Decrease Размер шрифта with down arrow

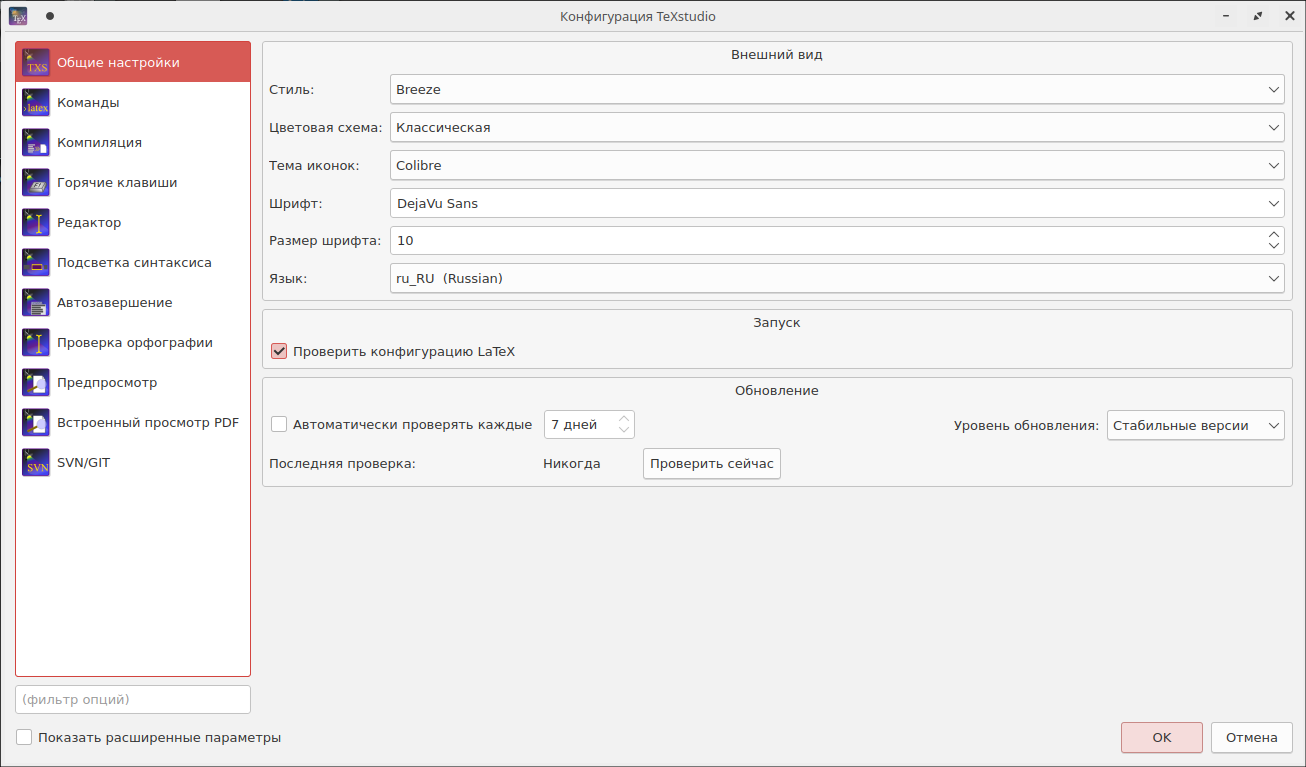point(1274,246)
